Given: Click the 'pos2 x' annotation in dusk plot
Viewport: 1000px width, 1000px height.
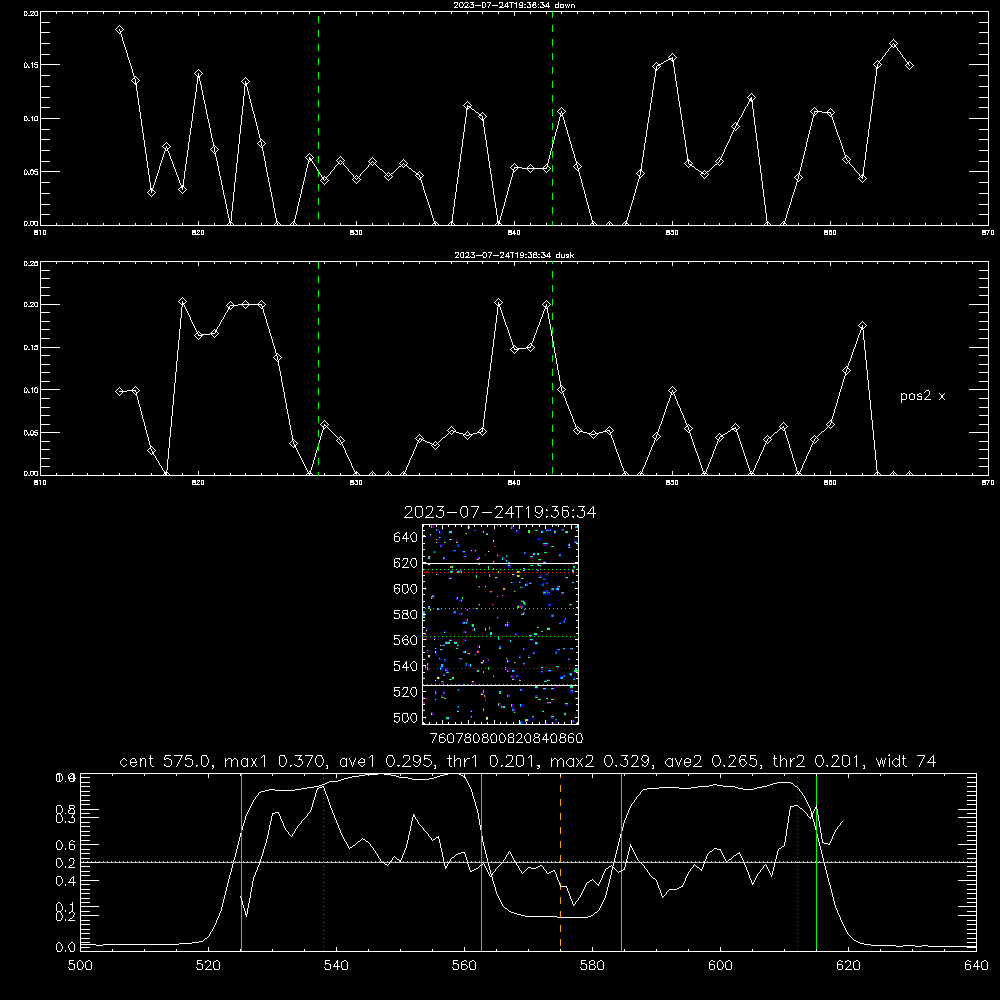Looking at the screenshot, I should click(922, 396).
